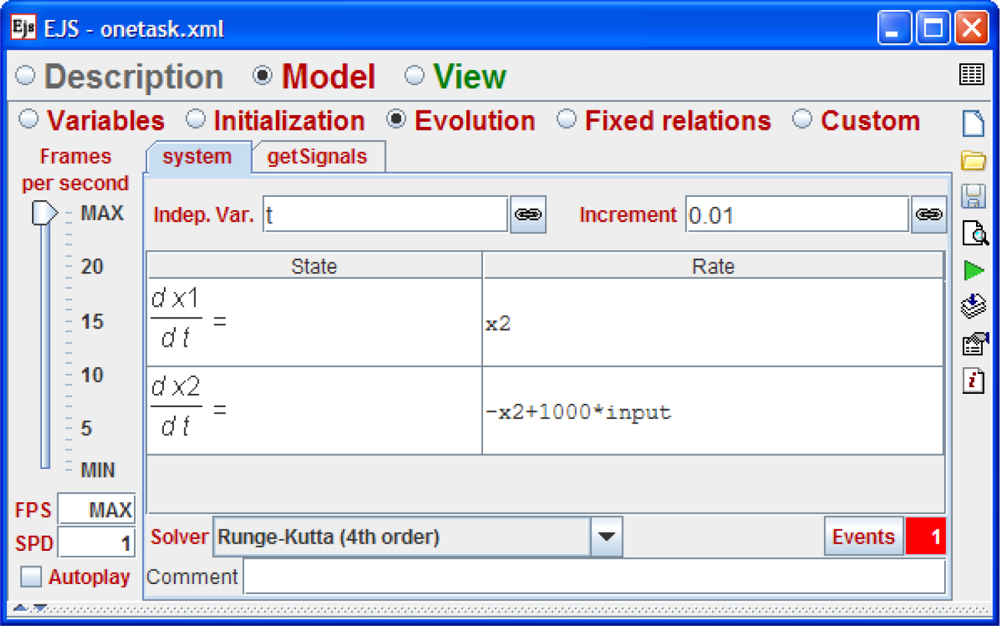Open the Info icon in the right toolbar
The image size is (1000, 626).
[x=973, y=380]
